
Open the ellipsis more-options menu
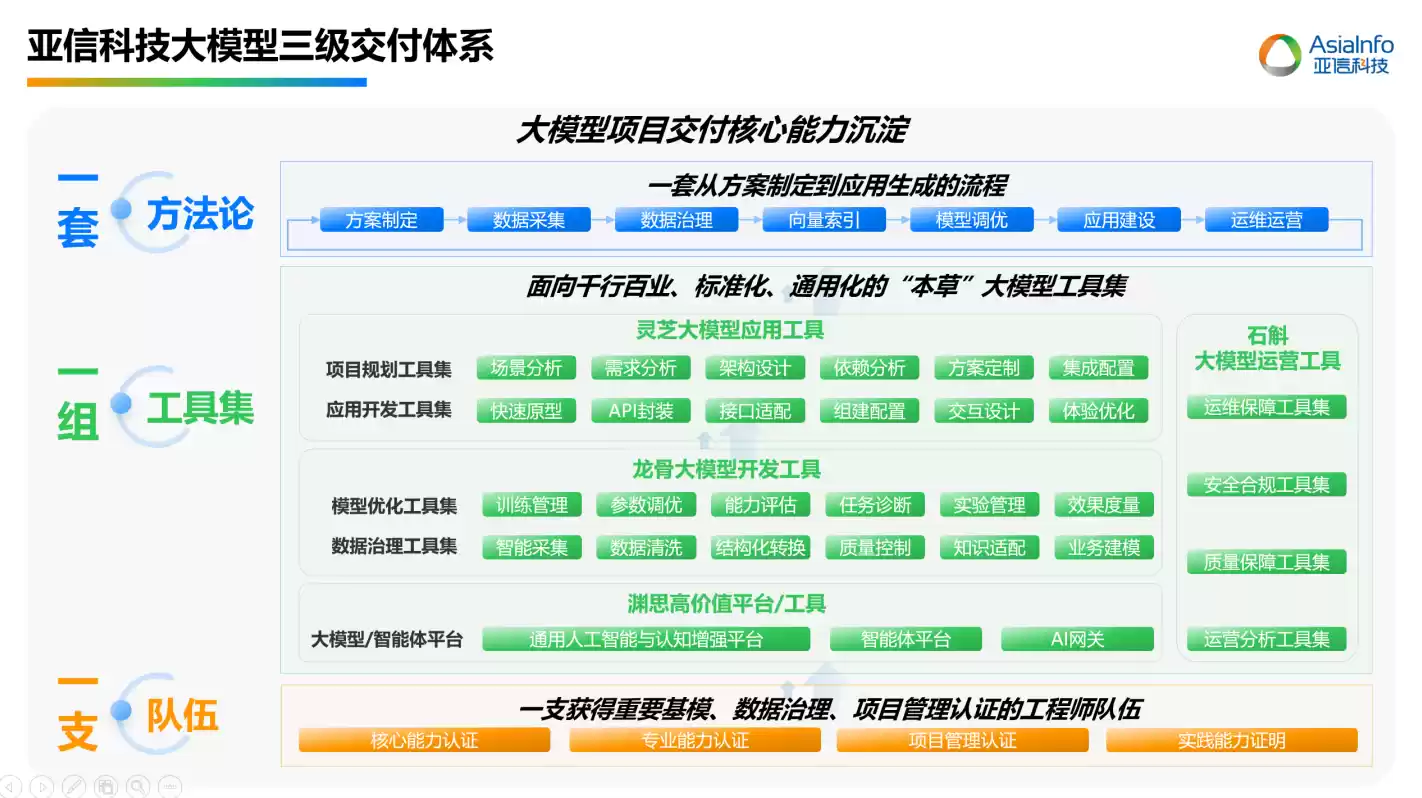(x=170, y=786)
